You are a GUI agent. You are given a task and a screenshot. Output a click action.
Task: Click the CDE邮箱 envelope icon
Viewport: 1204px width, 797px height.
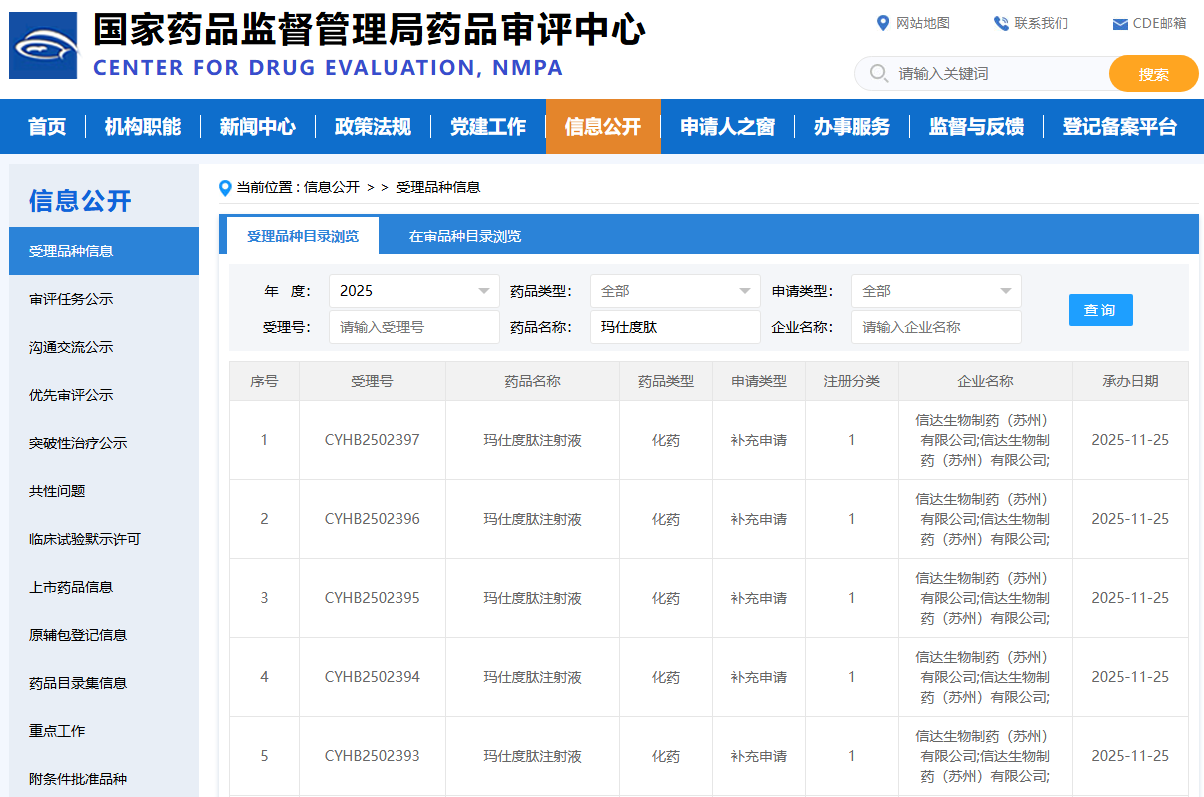click(1120, 24)
